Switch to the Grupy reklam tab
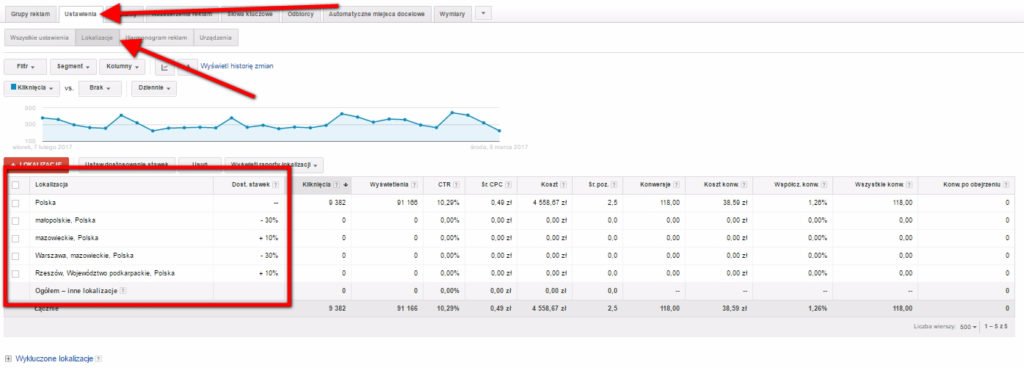The height and width of the screenshot is (368, 1024). (x=30, y=14)
